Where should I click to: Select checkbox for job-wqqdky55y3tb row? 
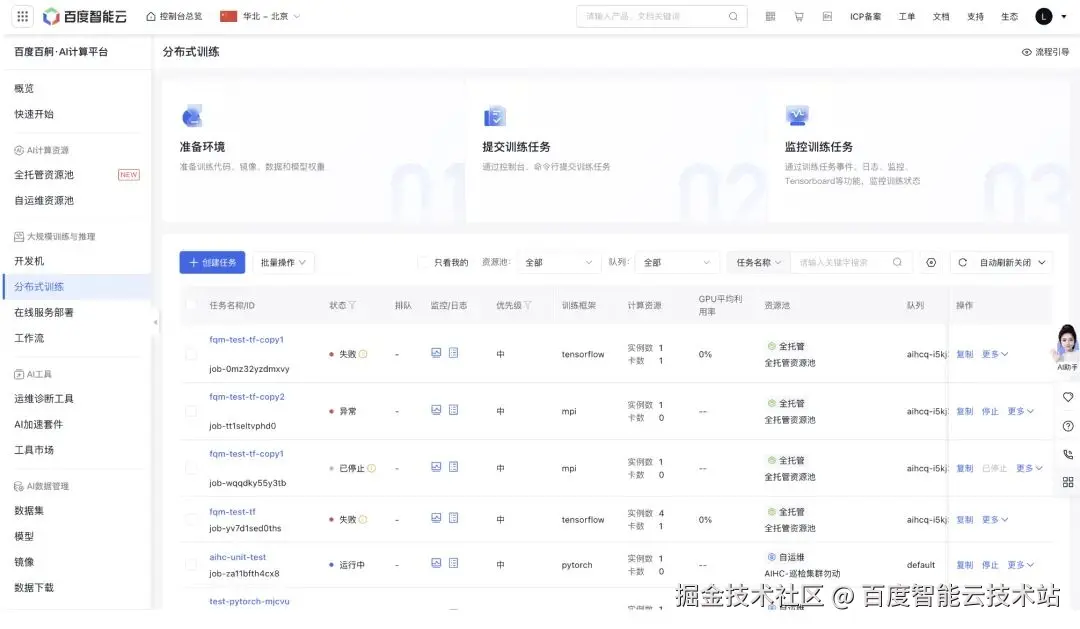point(191,468)
